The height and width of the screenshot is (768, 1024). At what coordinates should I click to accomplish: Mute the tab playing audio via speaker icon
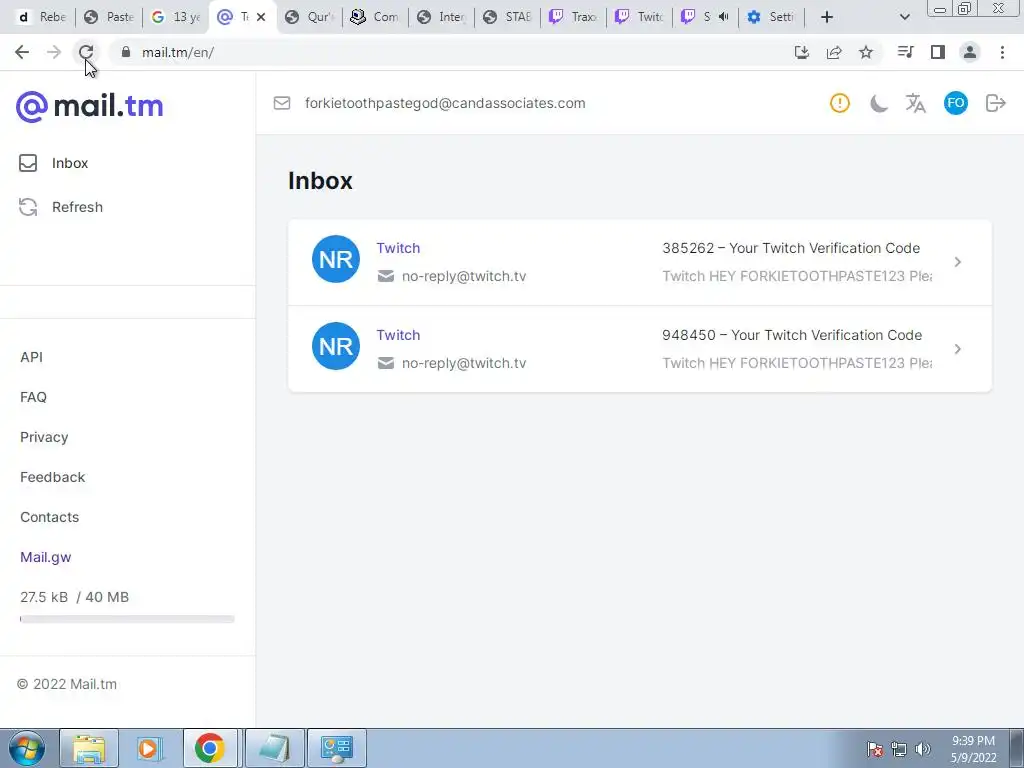(x=724, y=17)
